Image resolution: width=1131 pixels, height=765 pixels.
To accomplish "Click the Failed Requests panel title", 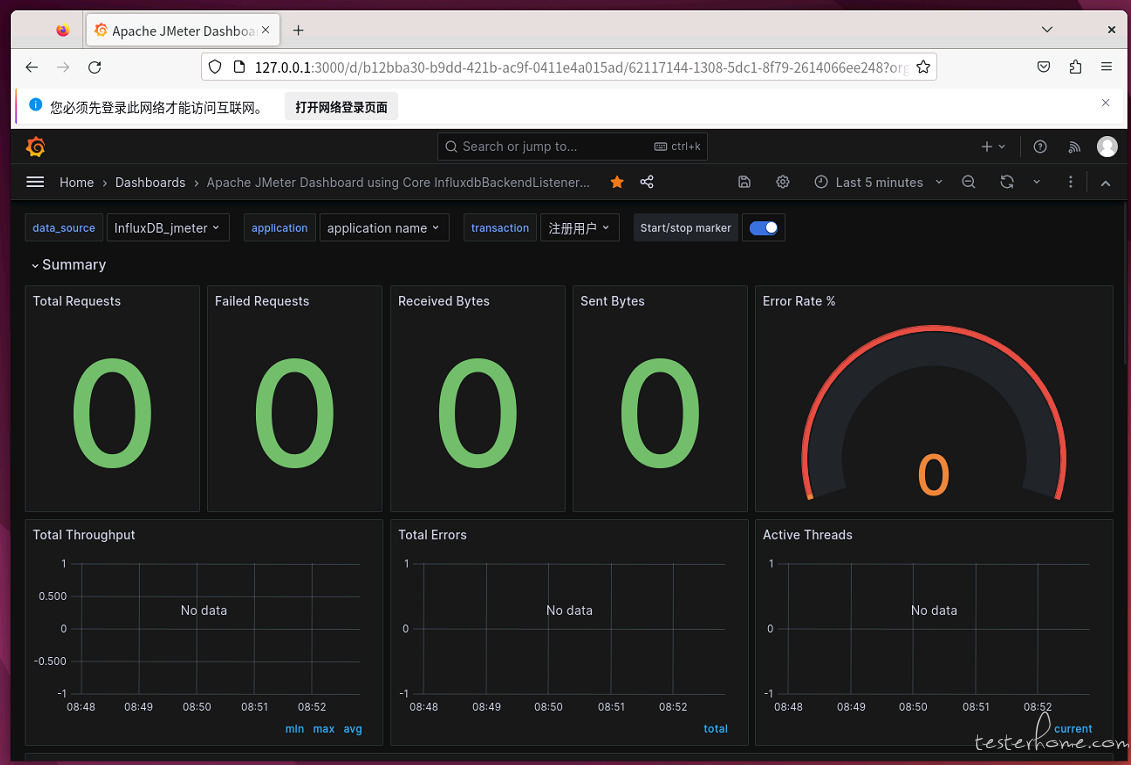I will [x=262, y=301].
